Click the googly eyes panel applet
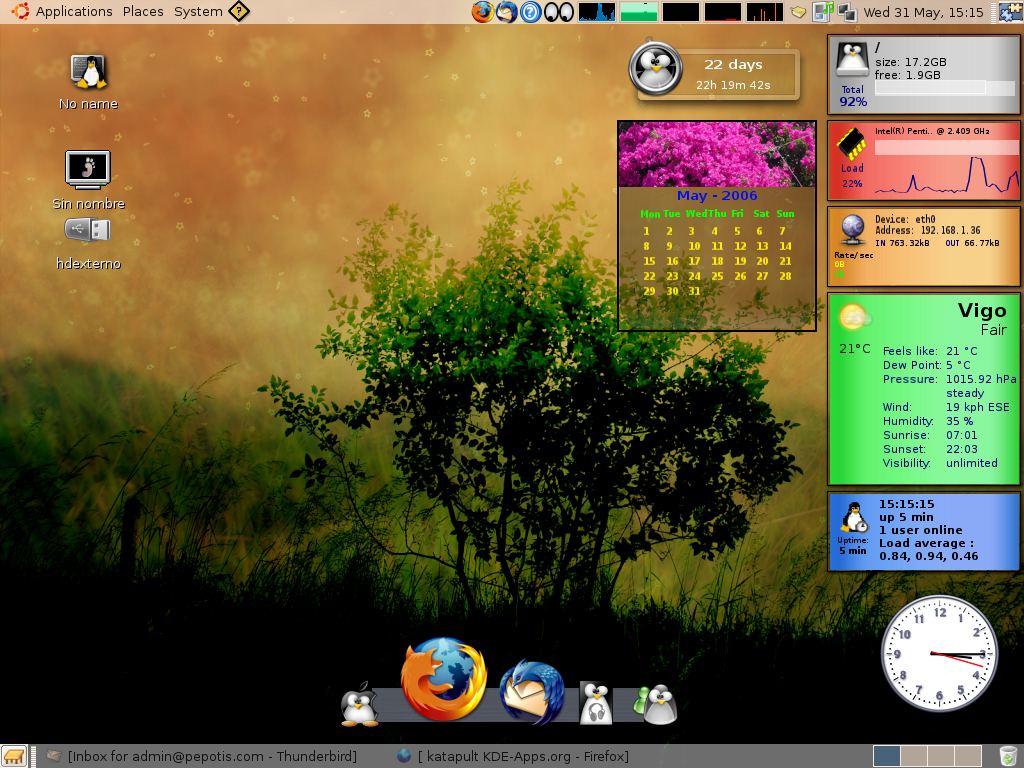The height and width of the screenshot is (768, 1024). pos(558,12)
